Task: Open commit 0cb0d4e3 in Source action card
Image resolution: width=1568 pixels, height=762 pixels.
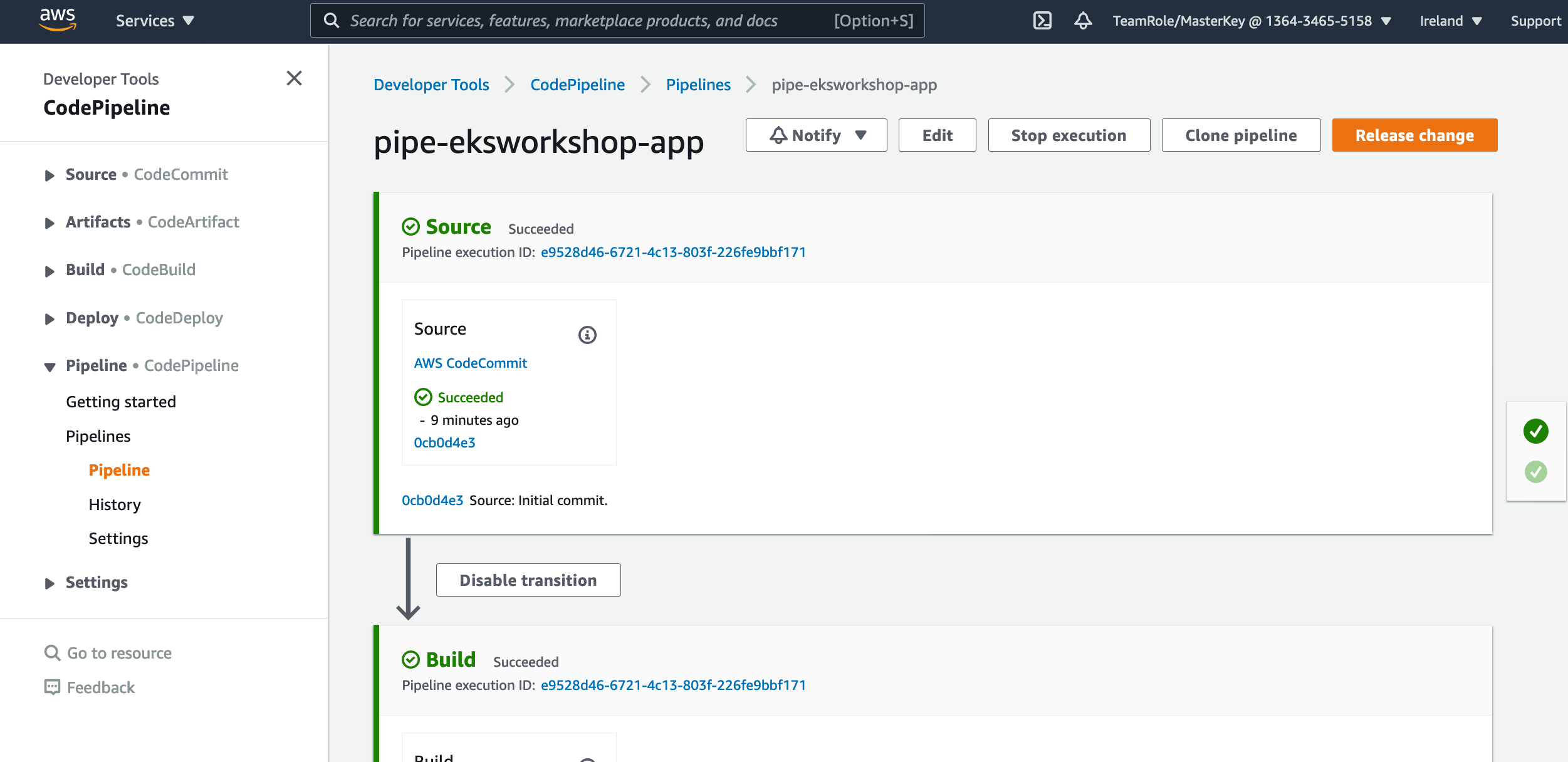Action: 444,442
